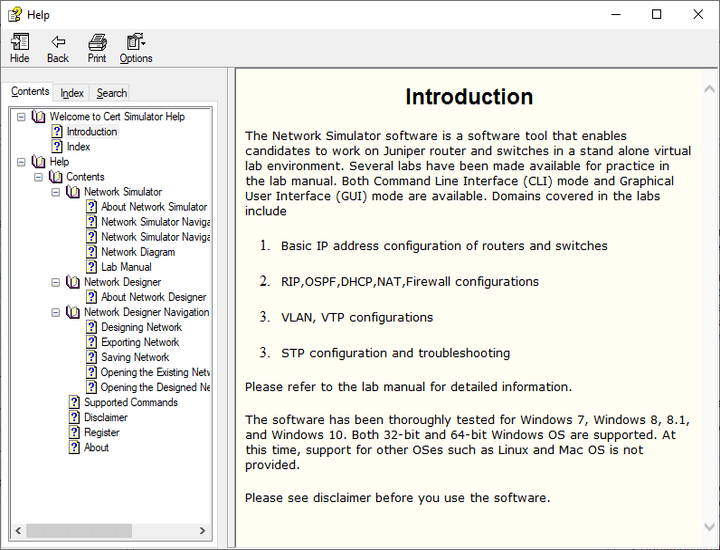
Task: Click the tree's horizontal scrollbar thumb
Action: (79, 531)
